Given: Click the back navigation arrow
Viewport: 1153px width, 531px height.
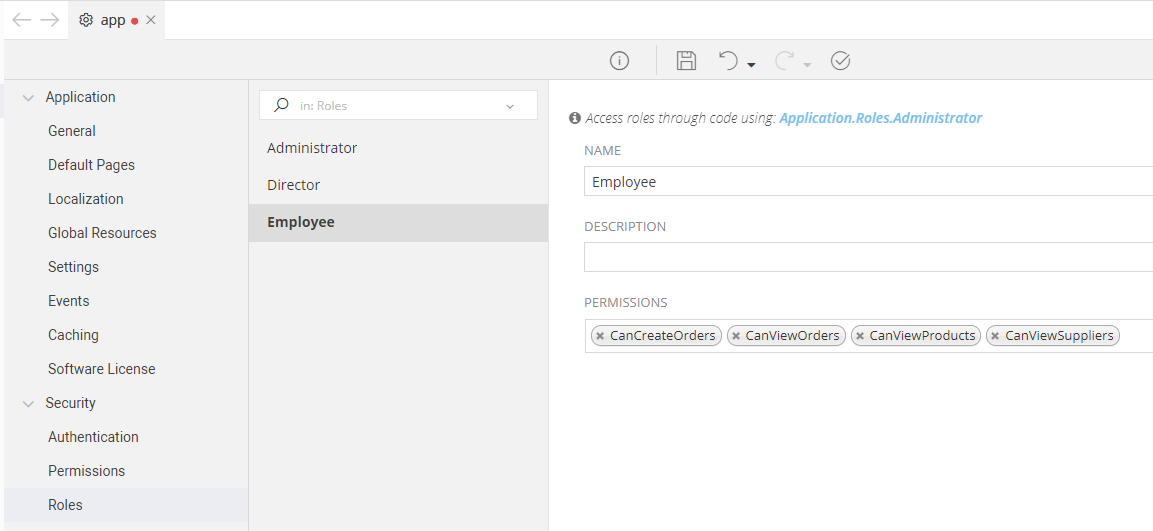Looking at the screenshot, I should coord(21,20).
